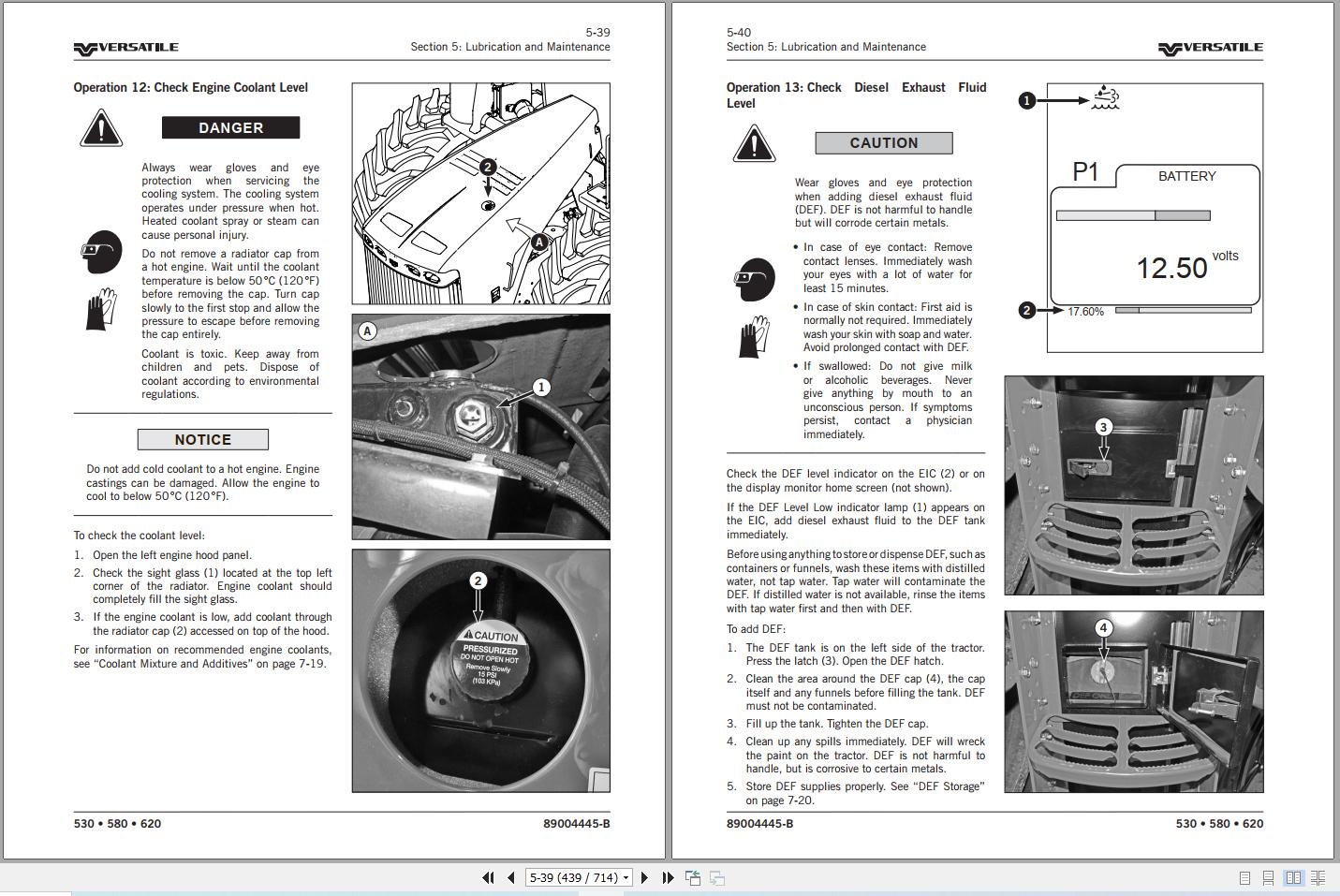Open the page number dropdown

point(626,878)
